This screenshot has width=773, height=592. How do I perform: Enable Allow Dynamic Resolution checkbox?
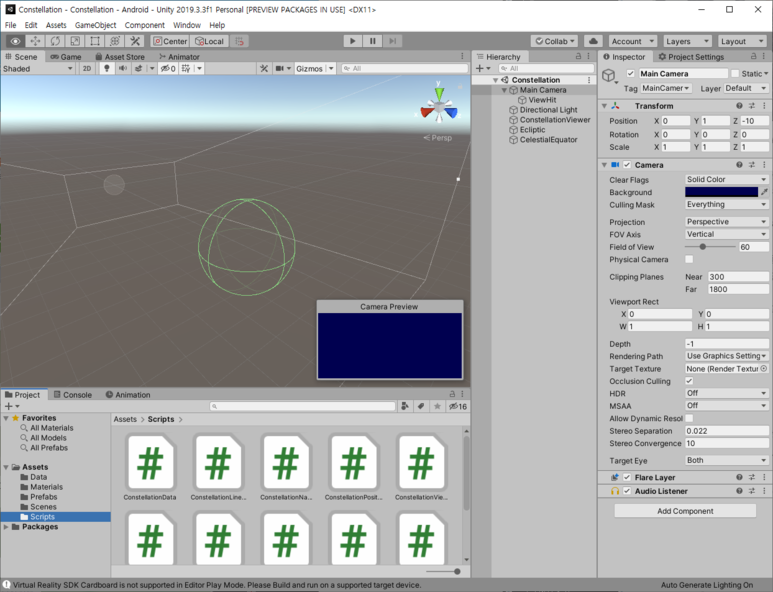[x=689, y=418]
